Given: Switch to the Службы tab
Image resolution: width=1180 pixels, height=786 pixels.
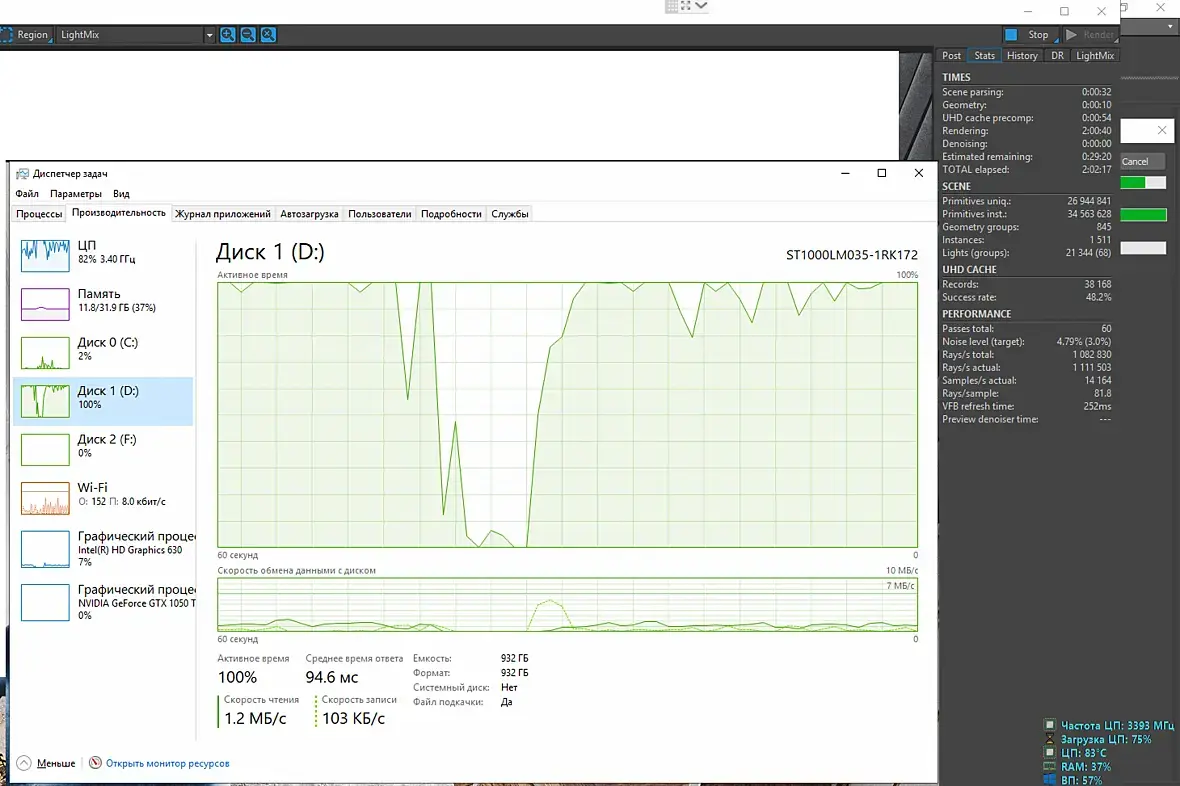Looking at the screenshot, I should 509,214.
